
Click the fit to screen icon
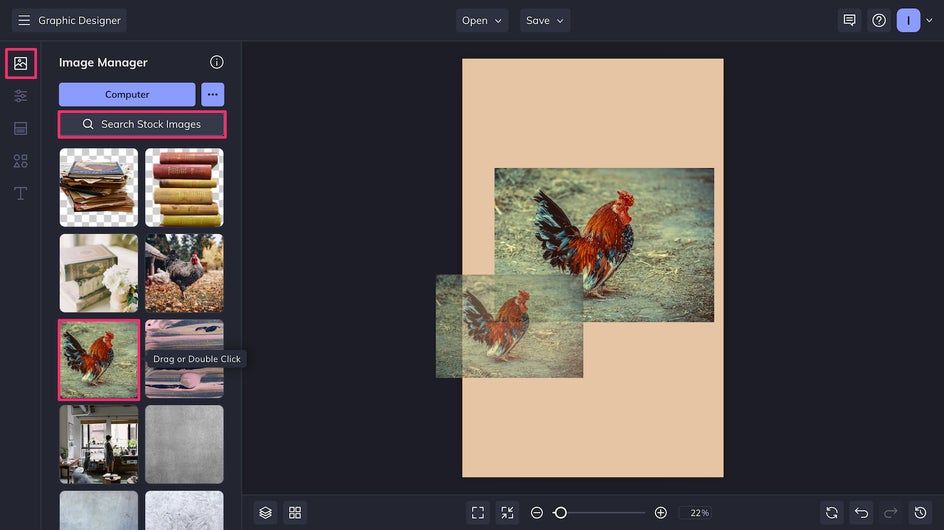pyautogui.click(x=478, y=513)
